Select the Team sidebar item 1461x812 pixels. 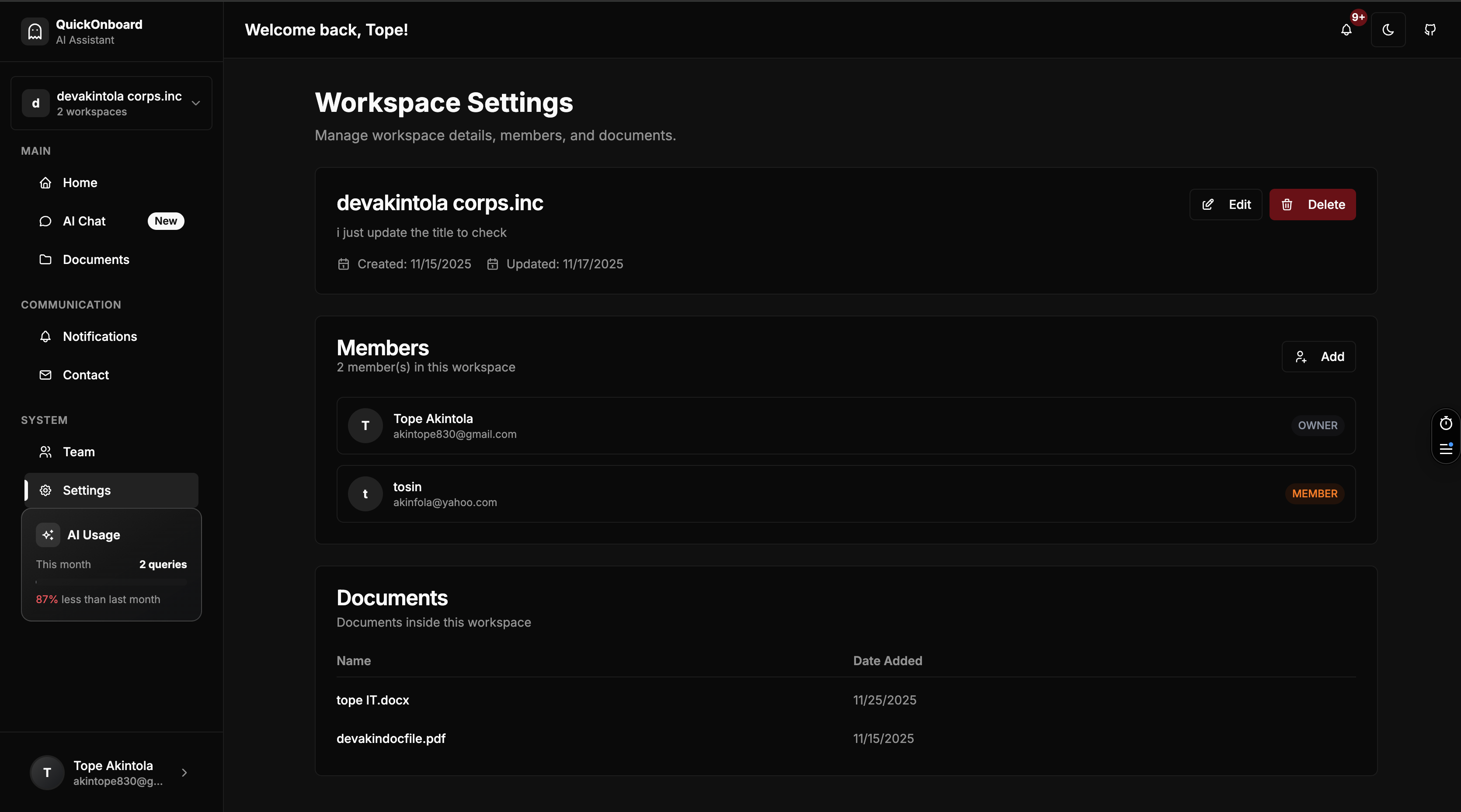point(79,452)
